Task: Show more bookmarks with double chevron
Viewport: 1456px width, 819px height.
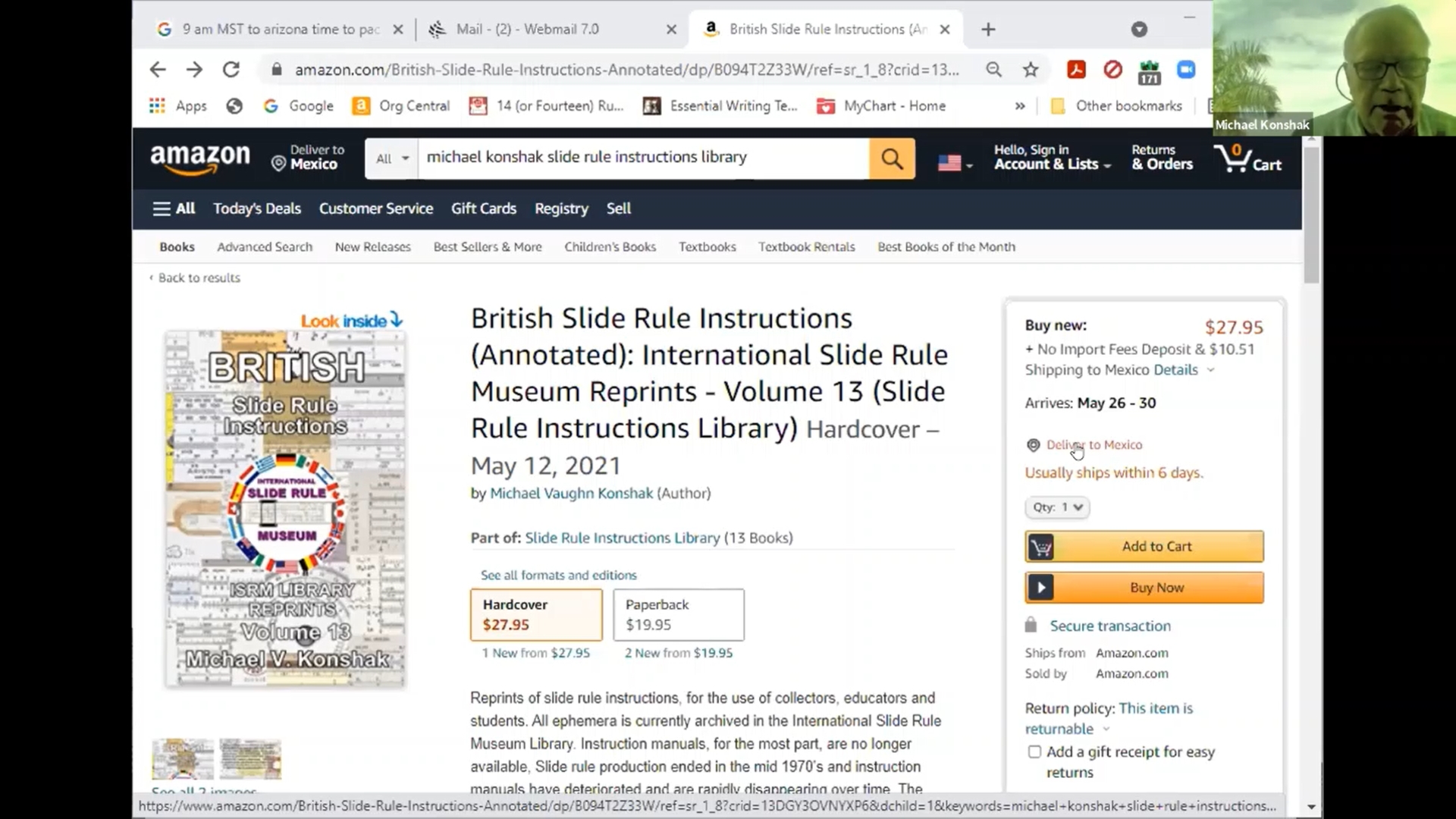Action: click(1020, 106)
